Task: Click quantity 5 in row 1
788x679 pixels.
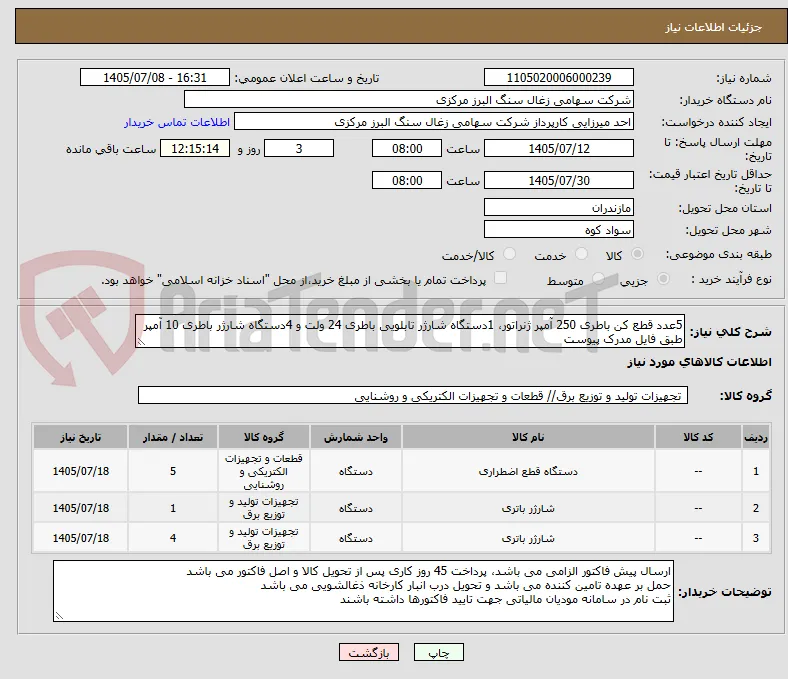Action: (173, 471)
